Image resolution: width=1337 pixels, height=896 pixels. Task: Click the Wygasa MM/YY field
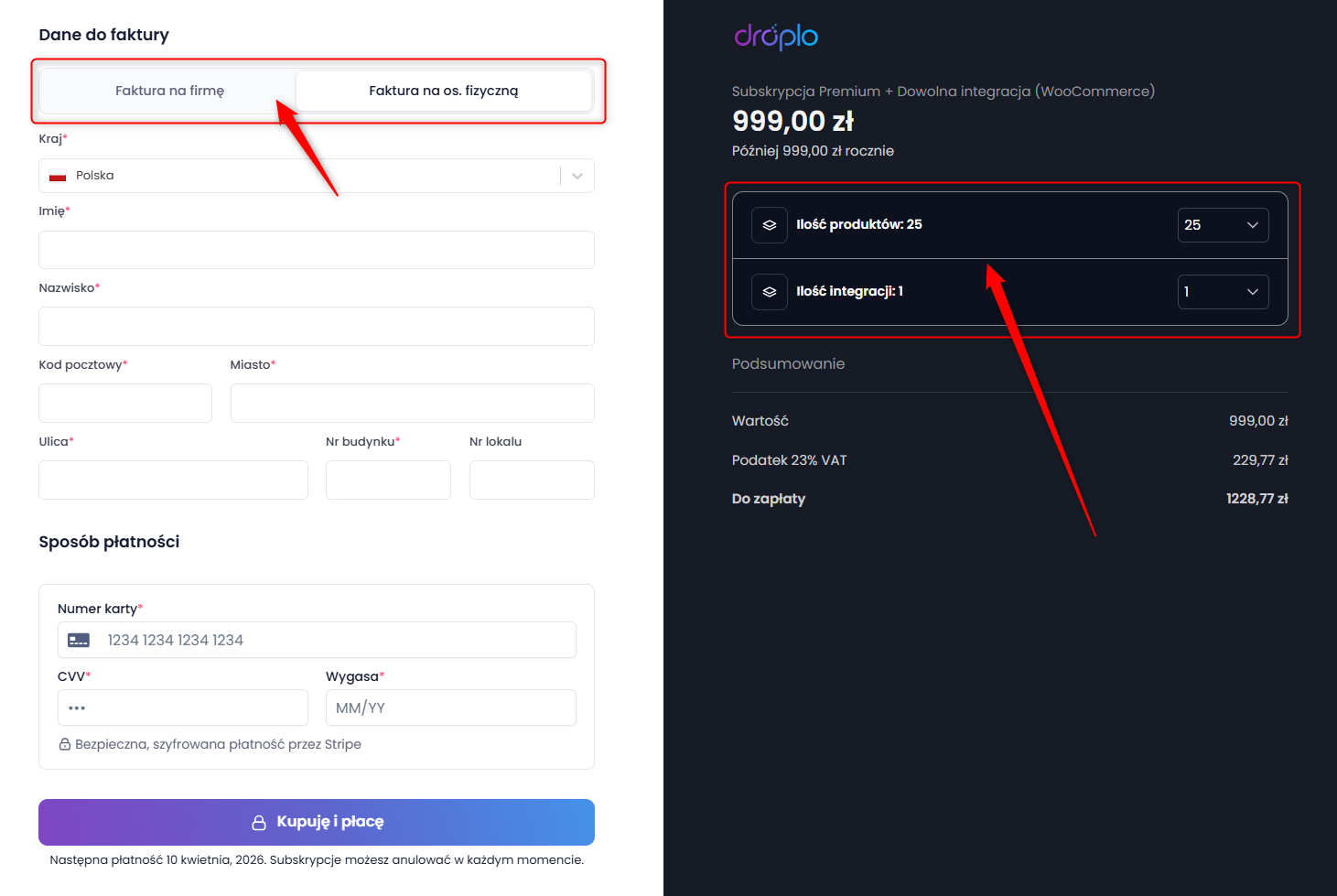click(451, 707)
